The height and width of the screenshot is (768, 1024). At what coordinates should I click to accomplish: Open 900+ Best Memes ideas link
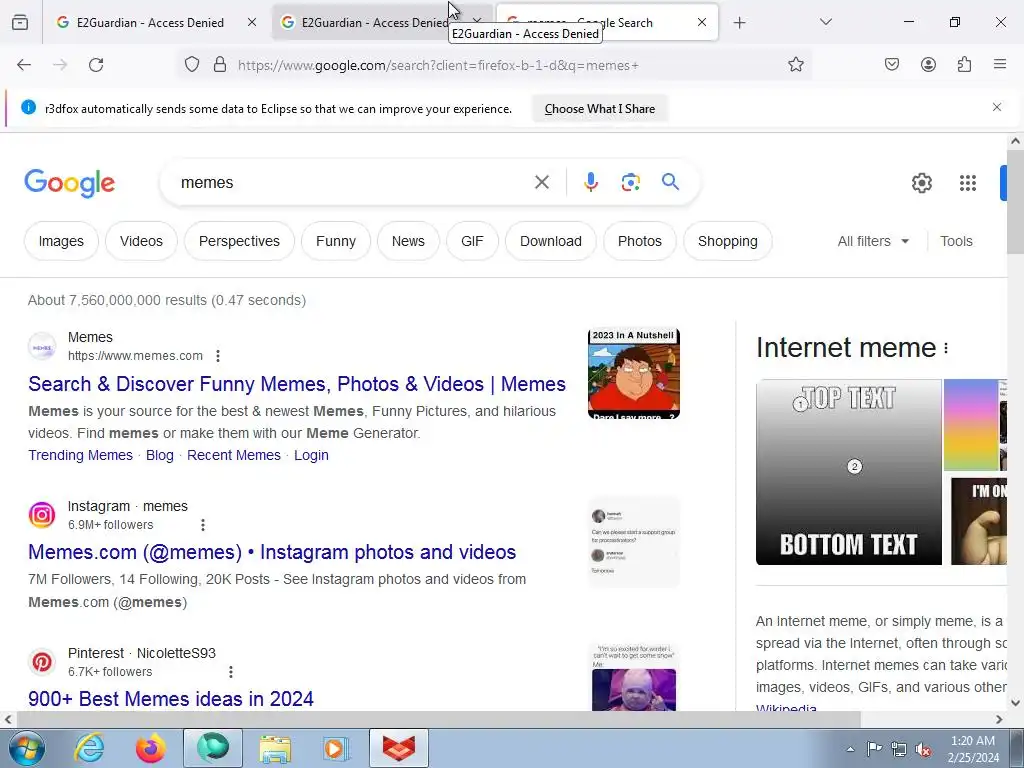pyautogui.click(x=171, y=699)
